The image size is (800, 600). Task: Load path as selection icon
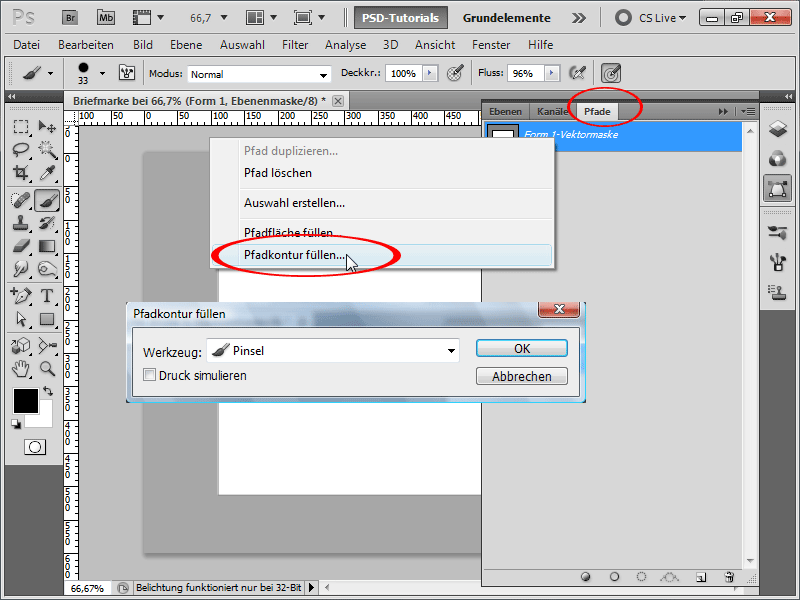point(641,577)
